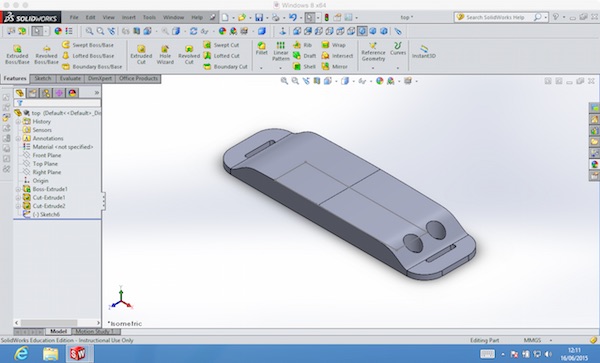
Task: Switch to the Sketch tab
Action: 43,78
